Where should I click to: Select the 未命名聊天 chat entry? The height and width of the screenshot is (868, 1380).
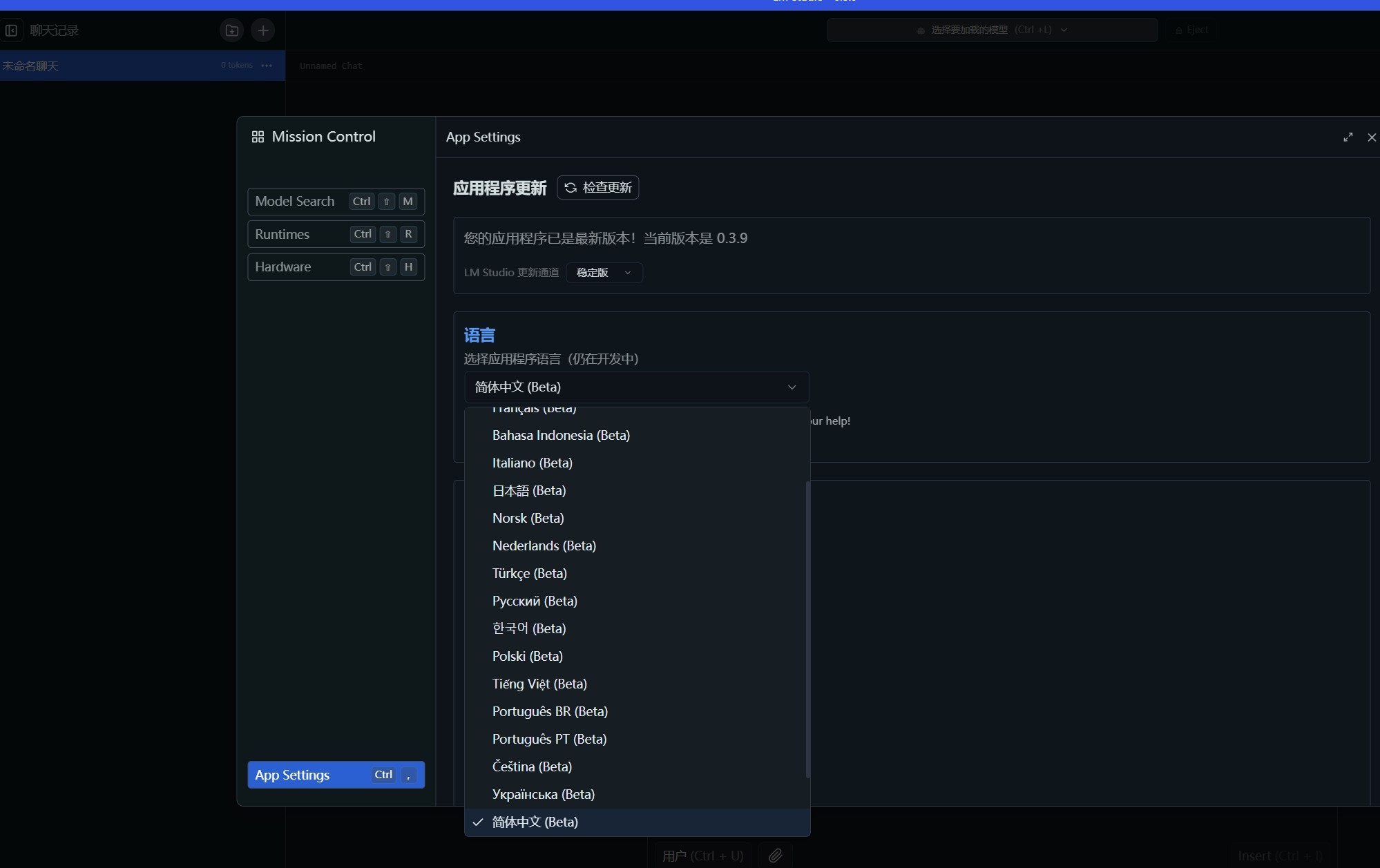click(x=142, y=66)
